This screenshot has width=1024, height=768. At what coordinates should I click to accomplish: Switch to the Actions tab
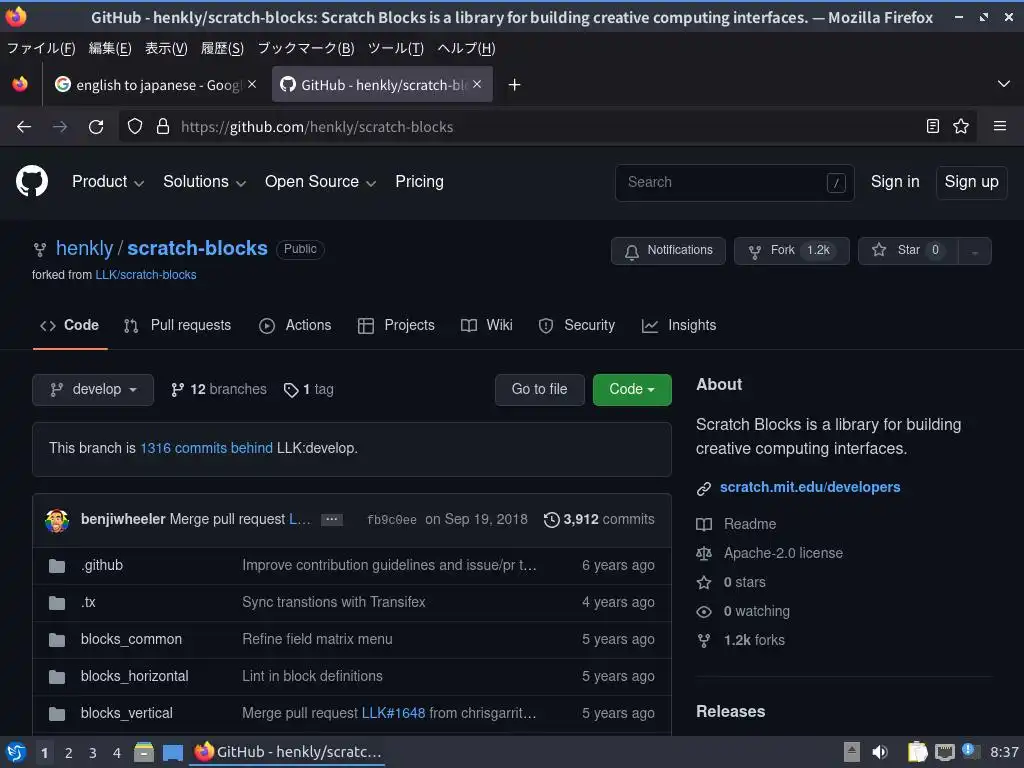pyautogui.click(x=295, y=325)
